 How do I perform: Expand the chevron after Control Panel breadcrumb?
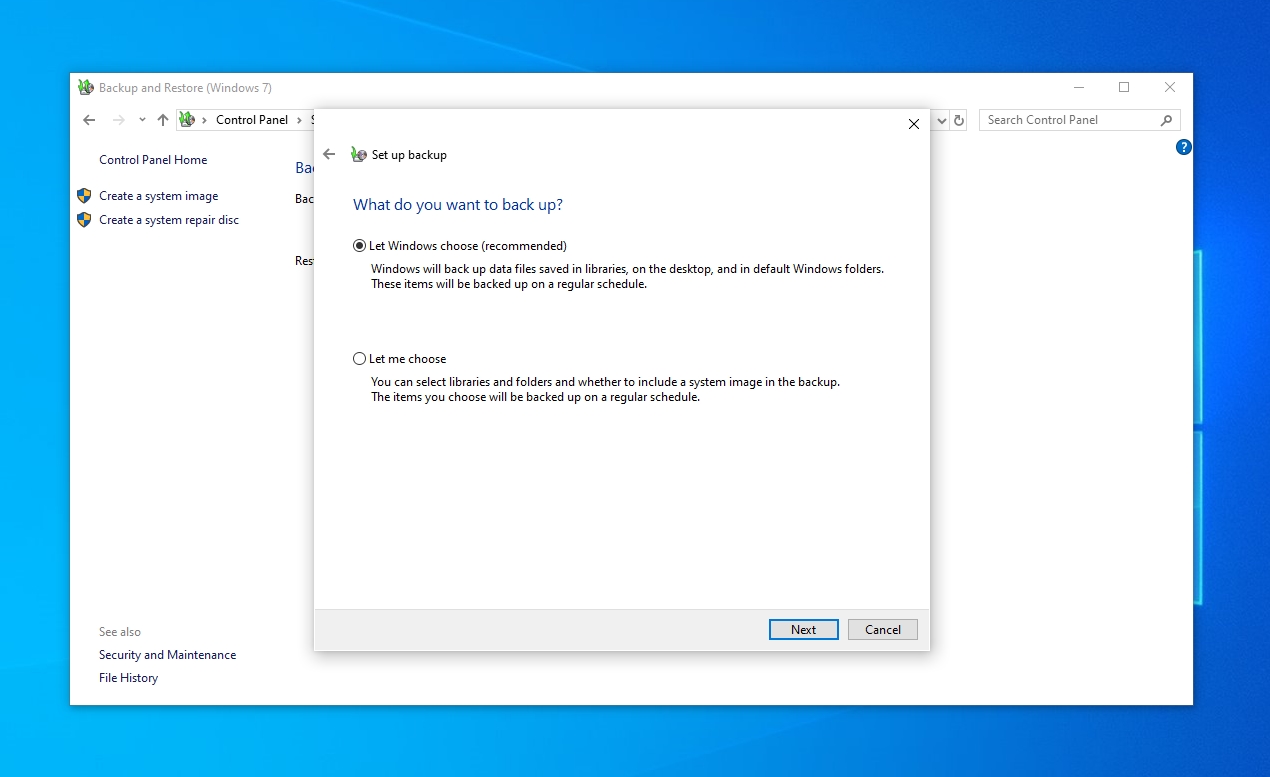(x=299, y=120)
